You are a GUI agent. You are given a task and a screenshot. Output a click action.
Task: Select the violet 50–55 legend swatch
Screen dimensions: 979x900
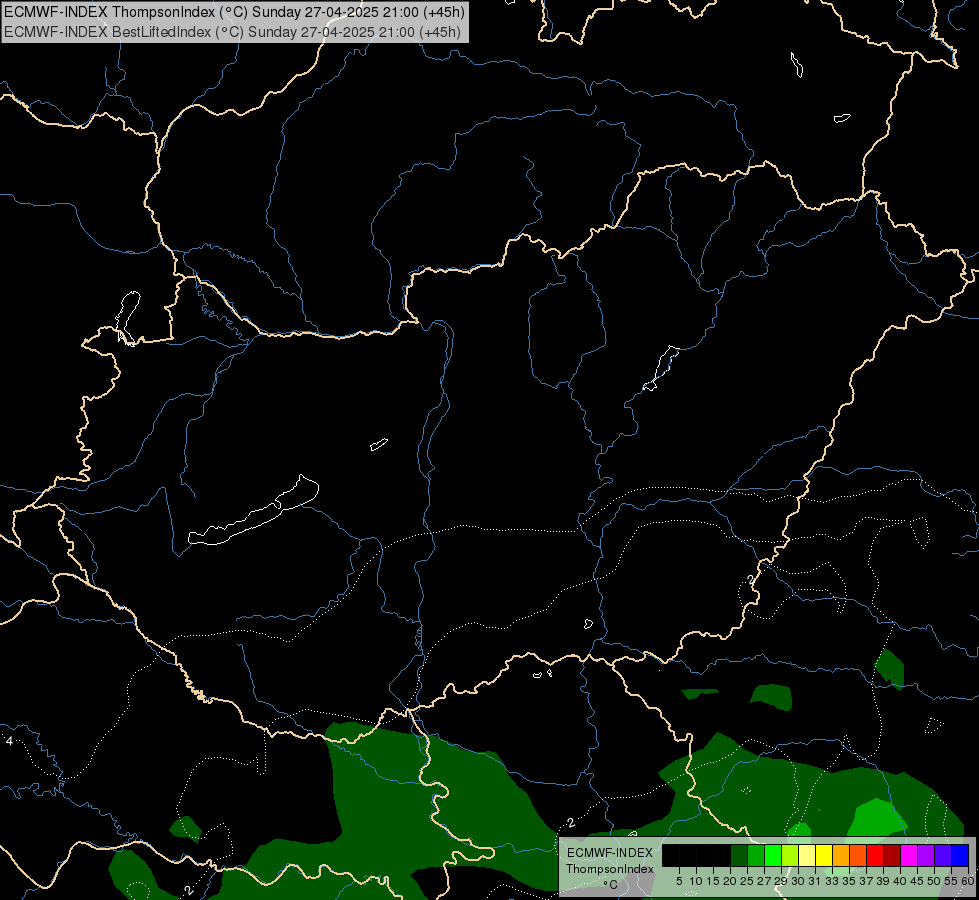(943, 855)
